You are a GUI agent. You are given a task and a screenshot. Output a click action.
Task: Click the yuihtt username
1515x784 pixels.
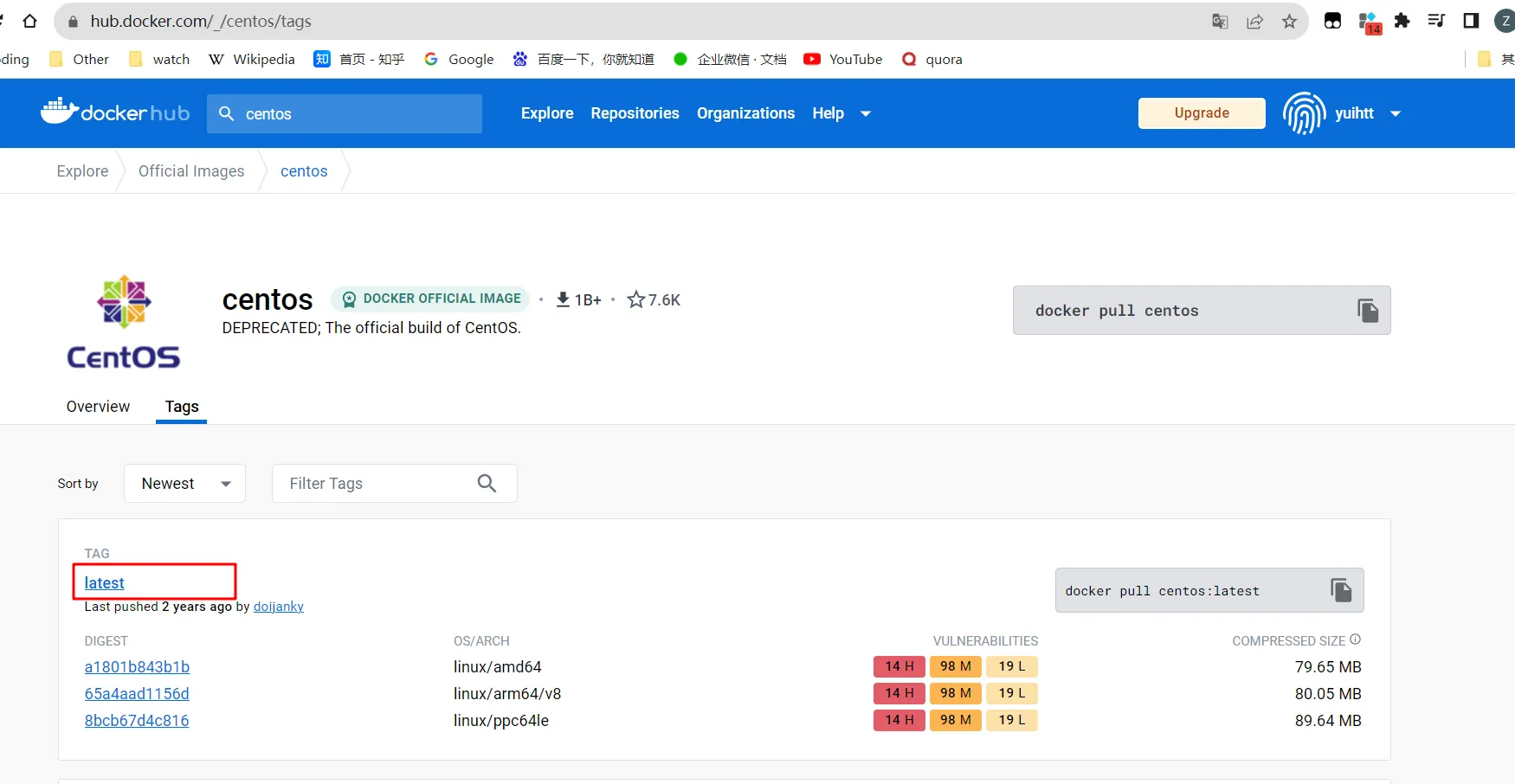(x=1354, y=113)
